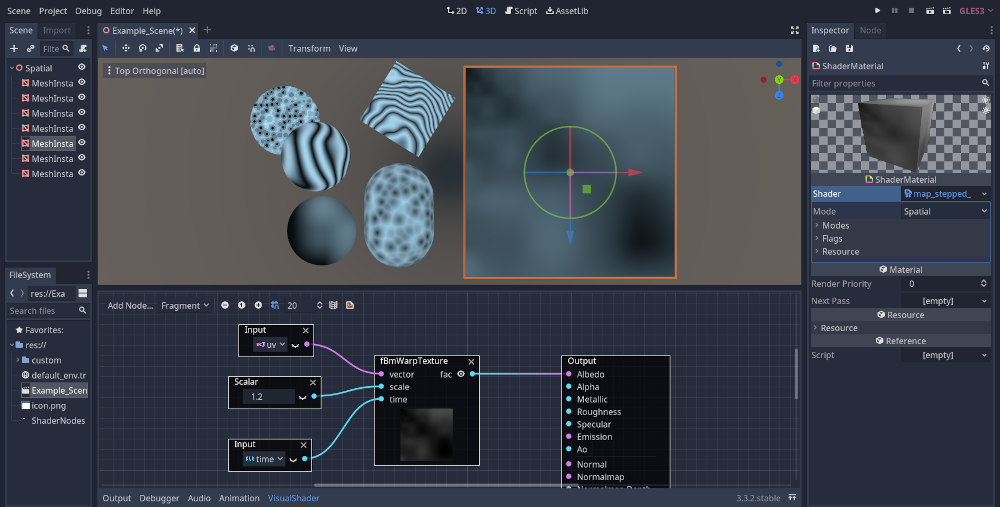Reset shader graph zoom
Image resolution: width=1000 pixels, height=507 pixels.
(x=242, y=305)
